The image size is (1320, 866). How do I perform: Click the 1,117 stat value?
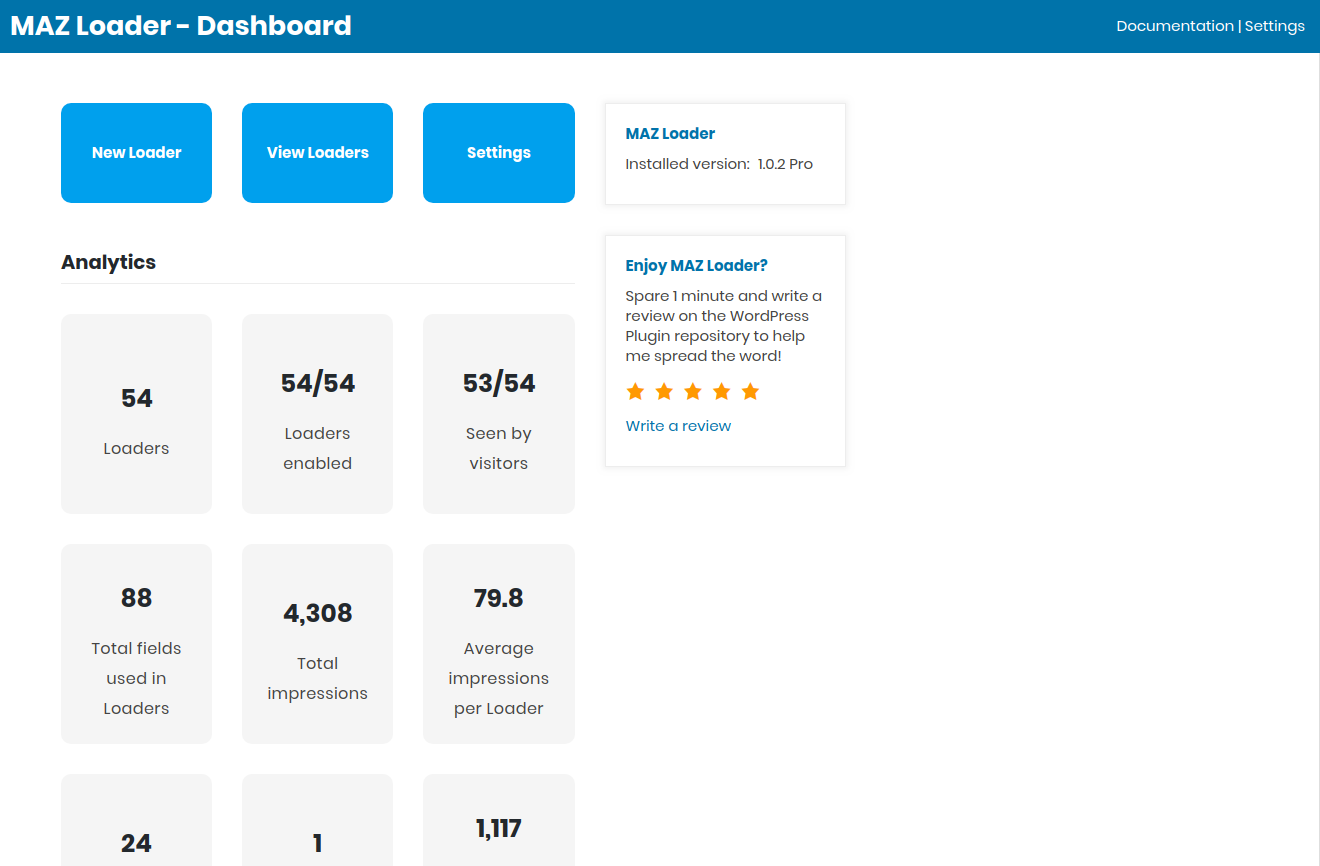(499, 828)
